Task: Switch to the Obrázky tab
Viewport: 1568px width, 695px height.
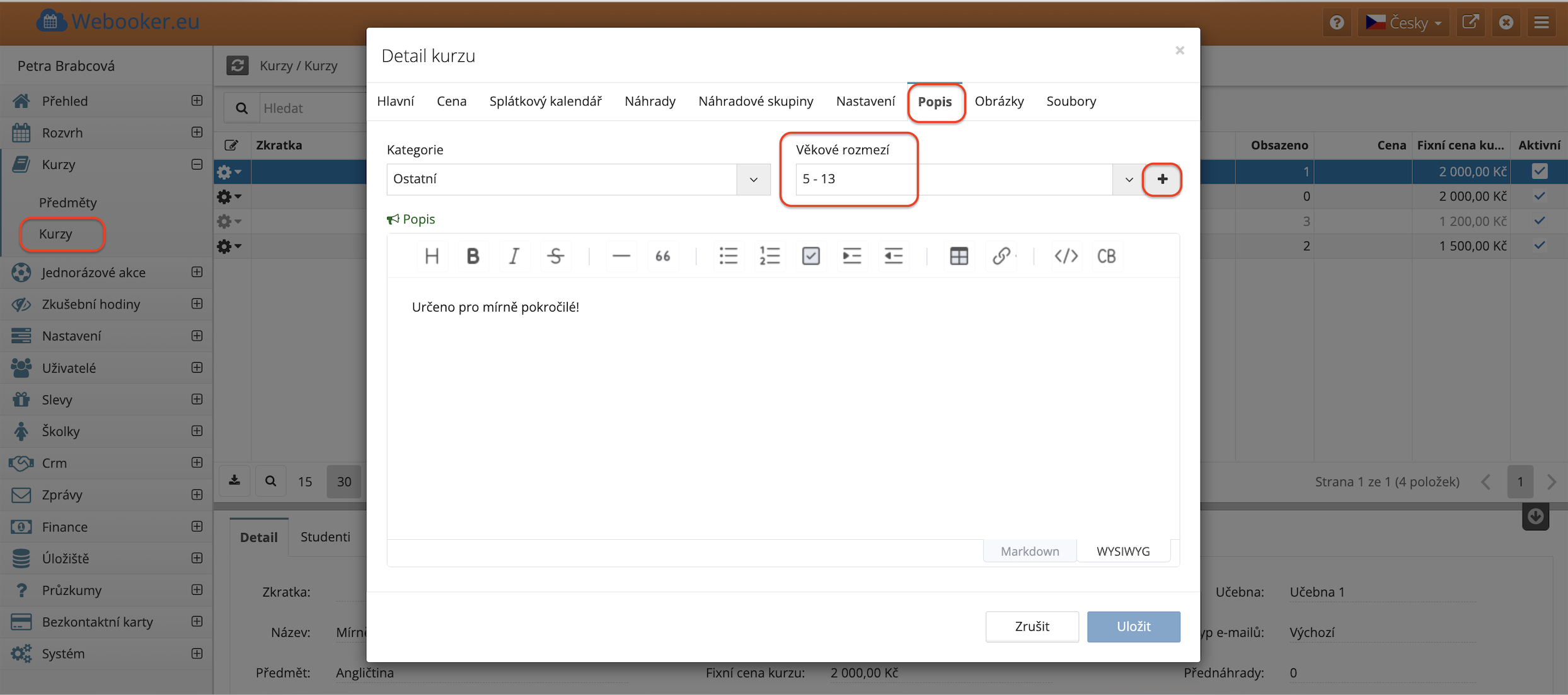Action: pyautogui.click(x=999, y=101)
